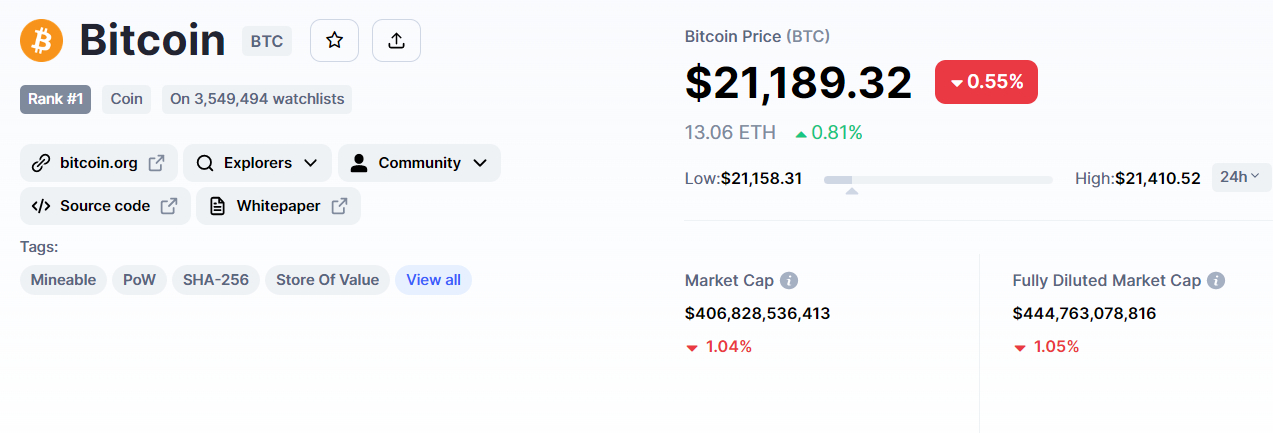Open the Source code link
This screenshot has width=1273, height=433.
click(105, 206)
